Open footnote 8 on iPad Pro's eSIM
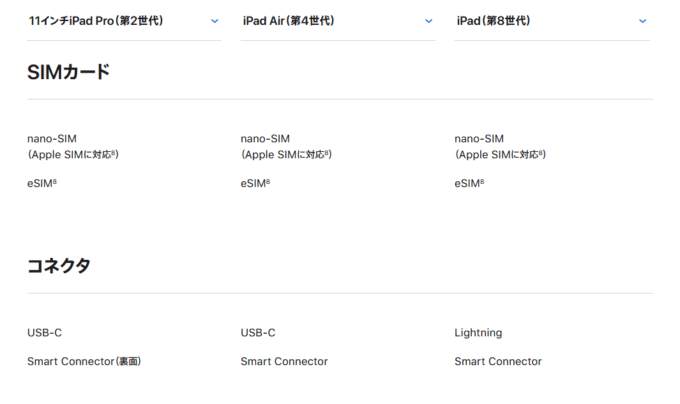This screenshot has width=680, height=404. (55, 181)
